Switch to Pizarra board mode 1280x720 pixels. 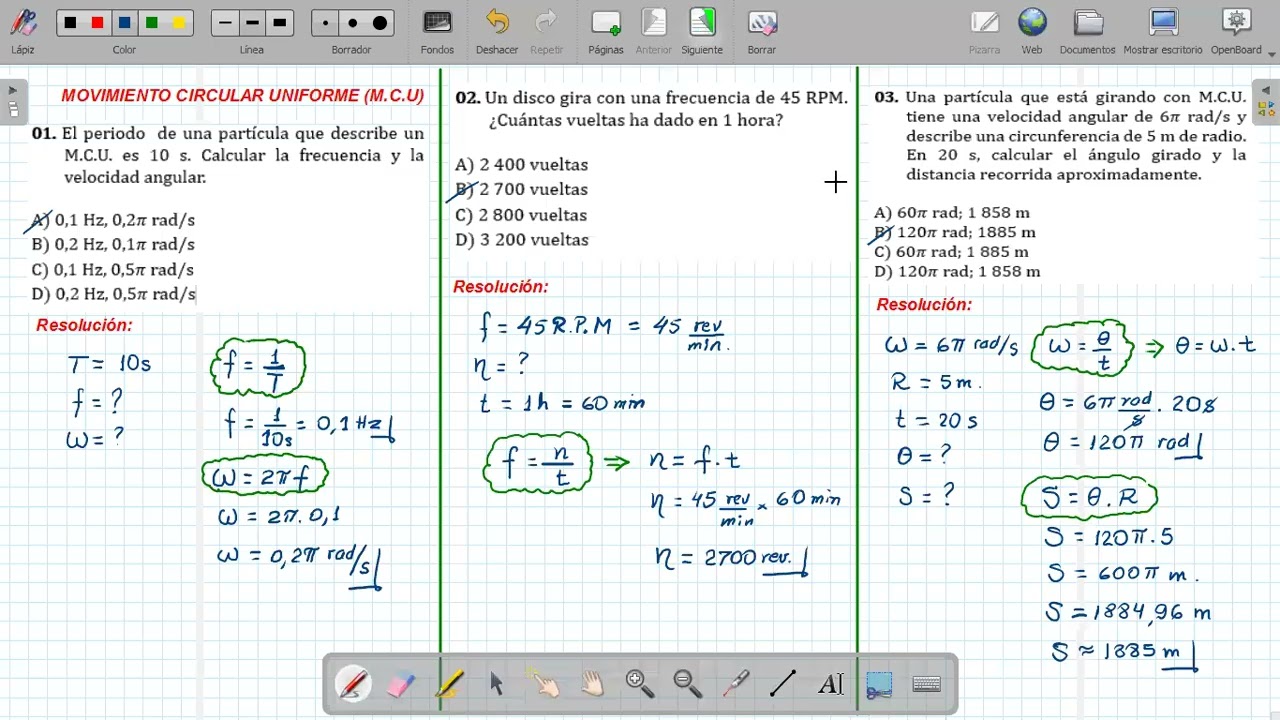pos(984,30)
